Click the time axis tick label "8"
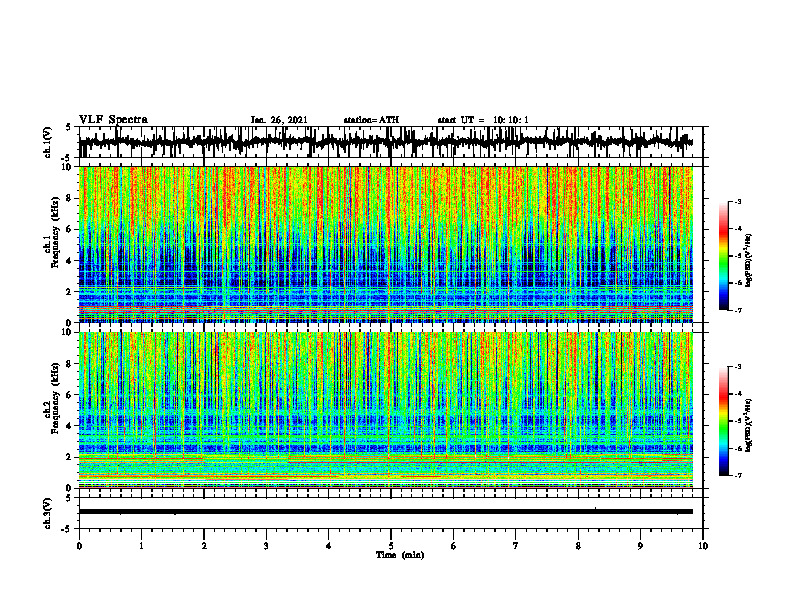This screenshot has width=792, height=612. point(578,546)
